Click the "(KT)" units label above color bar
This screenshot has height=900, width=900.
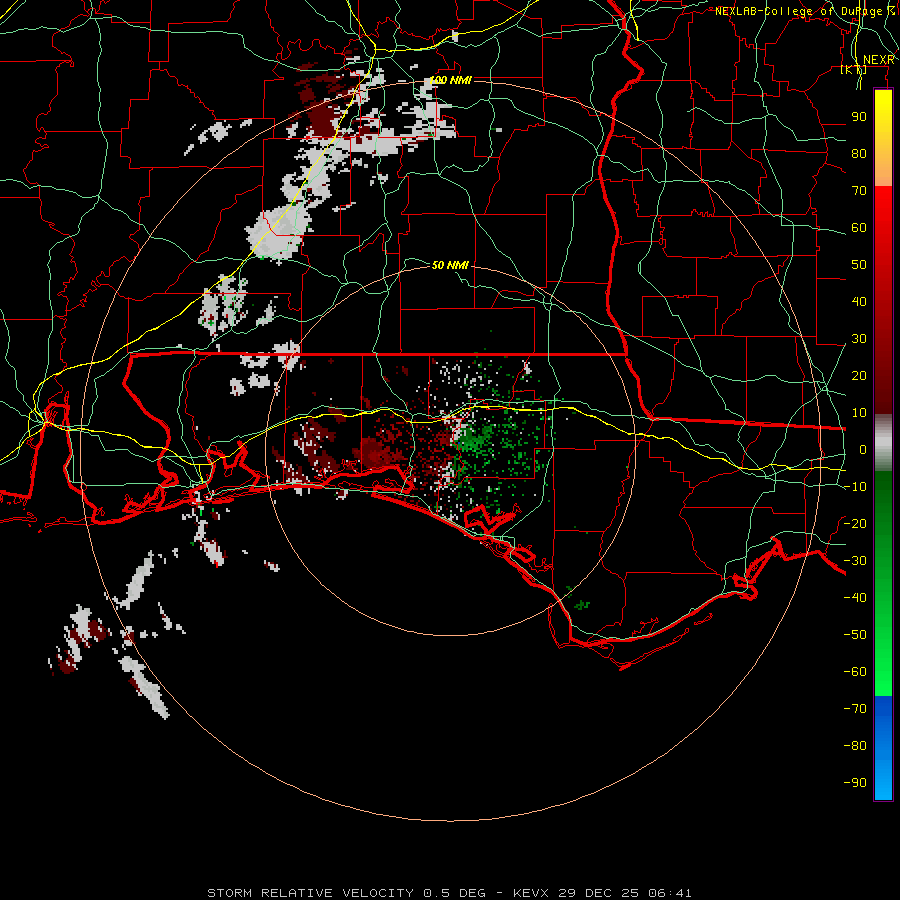pos(854,69)
